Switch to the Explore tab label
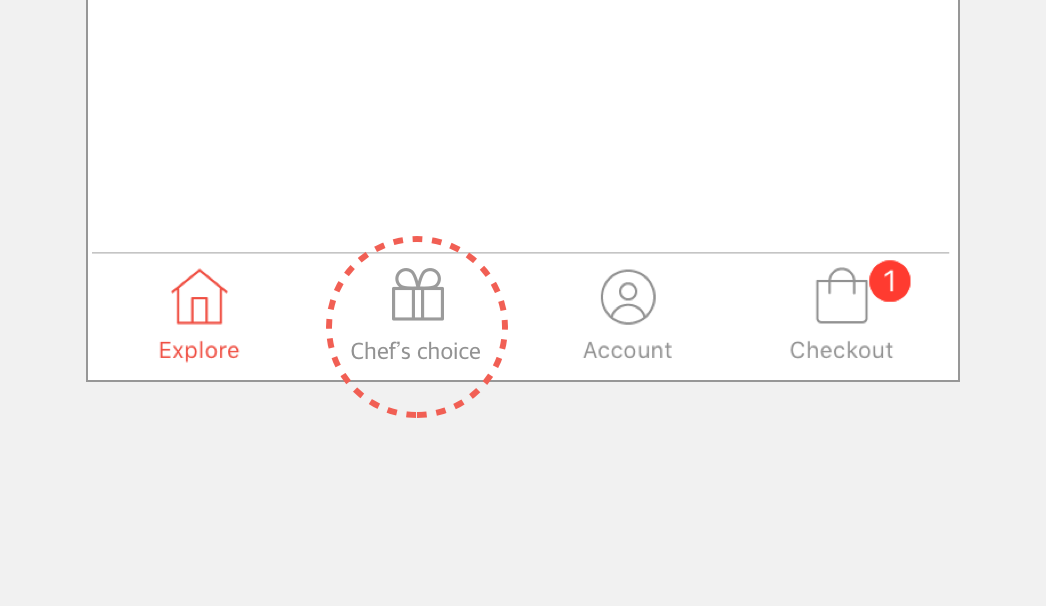 tap(199, 350)
